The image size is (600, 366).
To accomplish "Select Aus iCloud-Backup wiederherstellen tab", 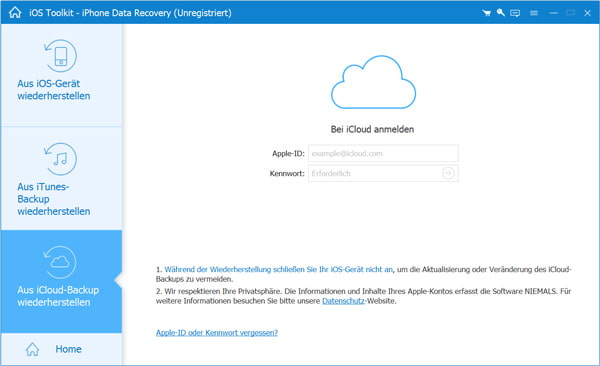I will 61,281.
